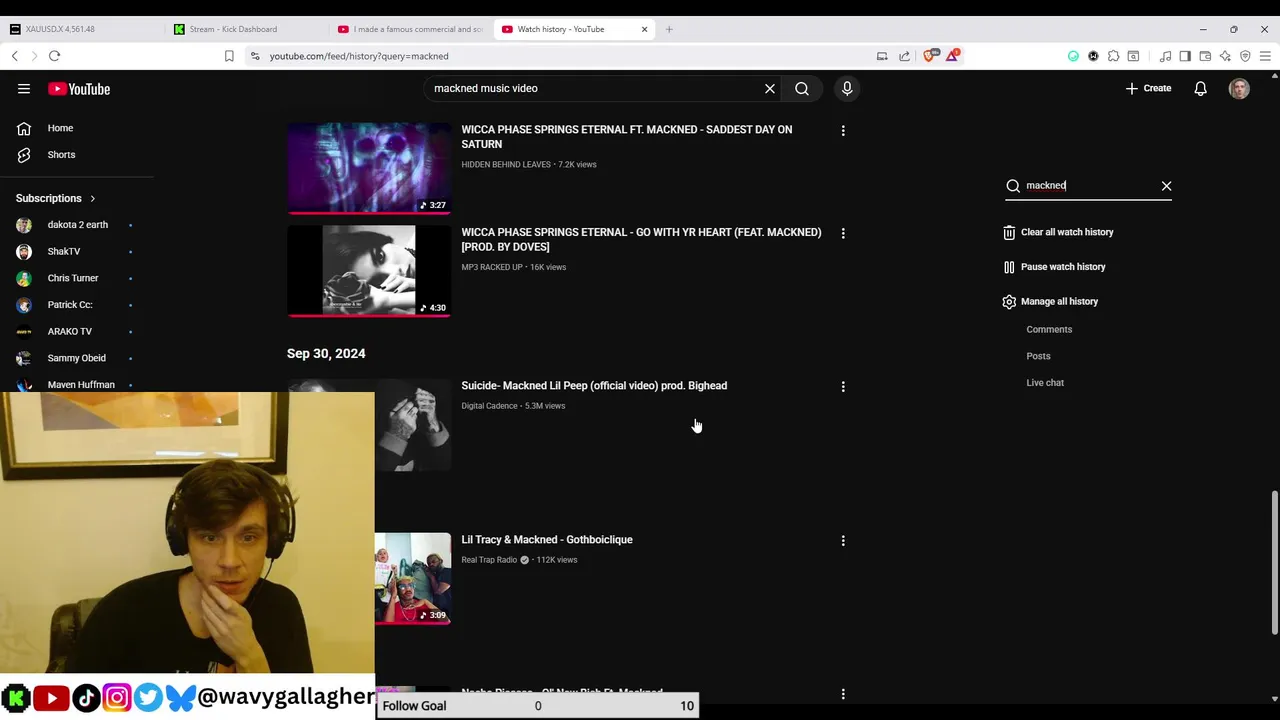
Task: Open the notifications bell
Action: (1200, 89)
